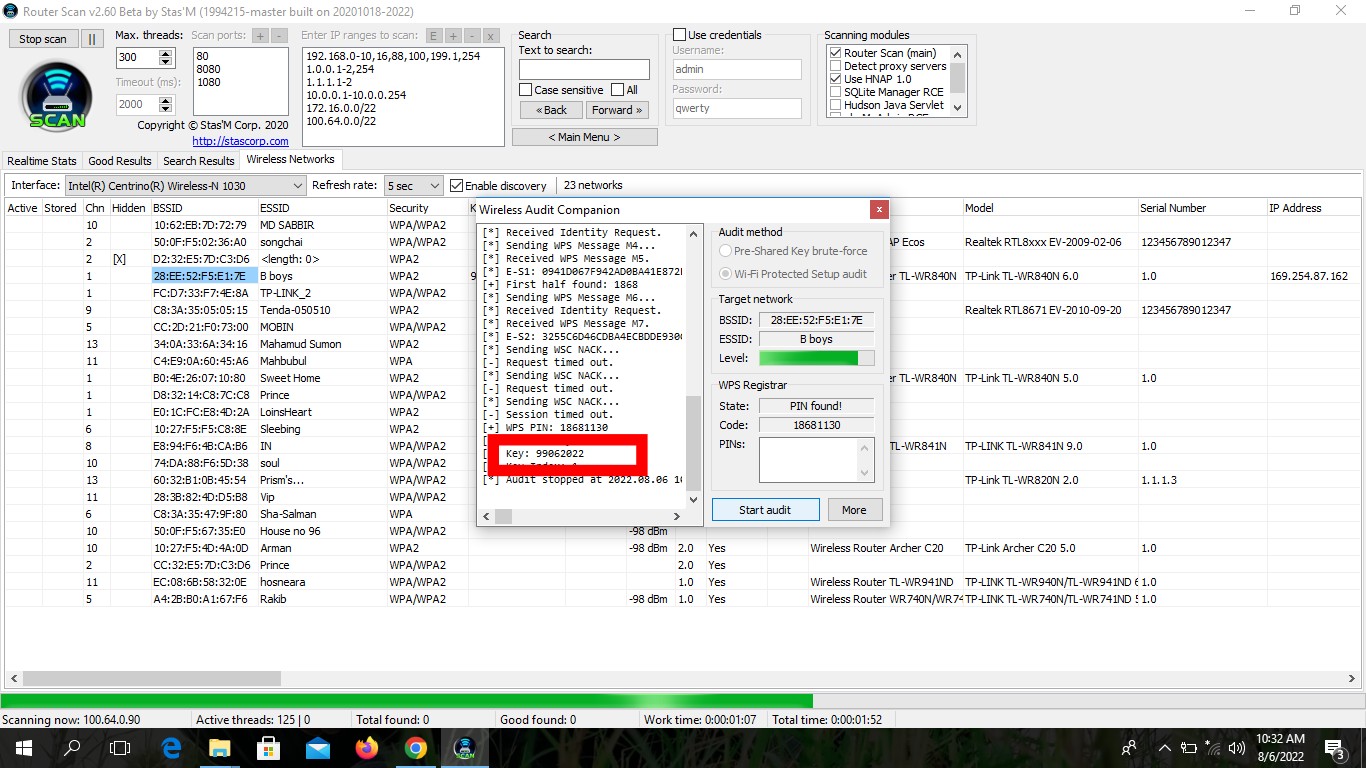The height and width of the screenshot is (768, 1366).
Task: Click the volume tray icon
Action: point(1237,747)
